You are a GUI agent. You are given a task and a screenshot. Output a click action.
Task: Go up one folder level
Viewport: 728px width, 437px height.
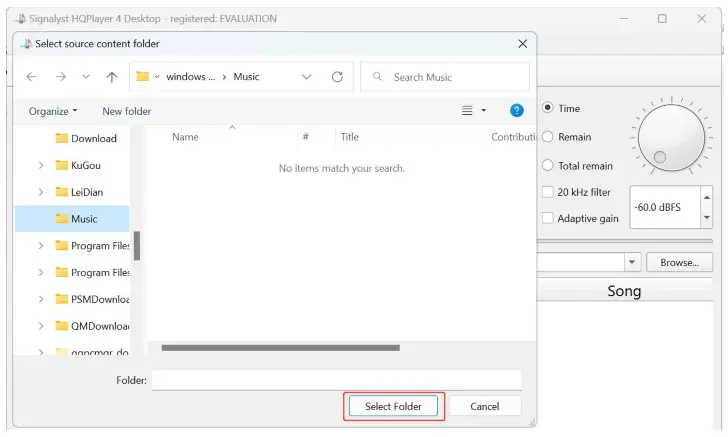pyautogui.click(x=111, y=77)
